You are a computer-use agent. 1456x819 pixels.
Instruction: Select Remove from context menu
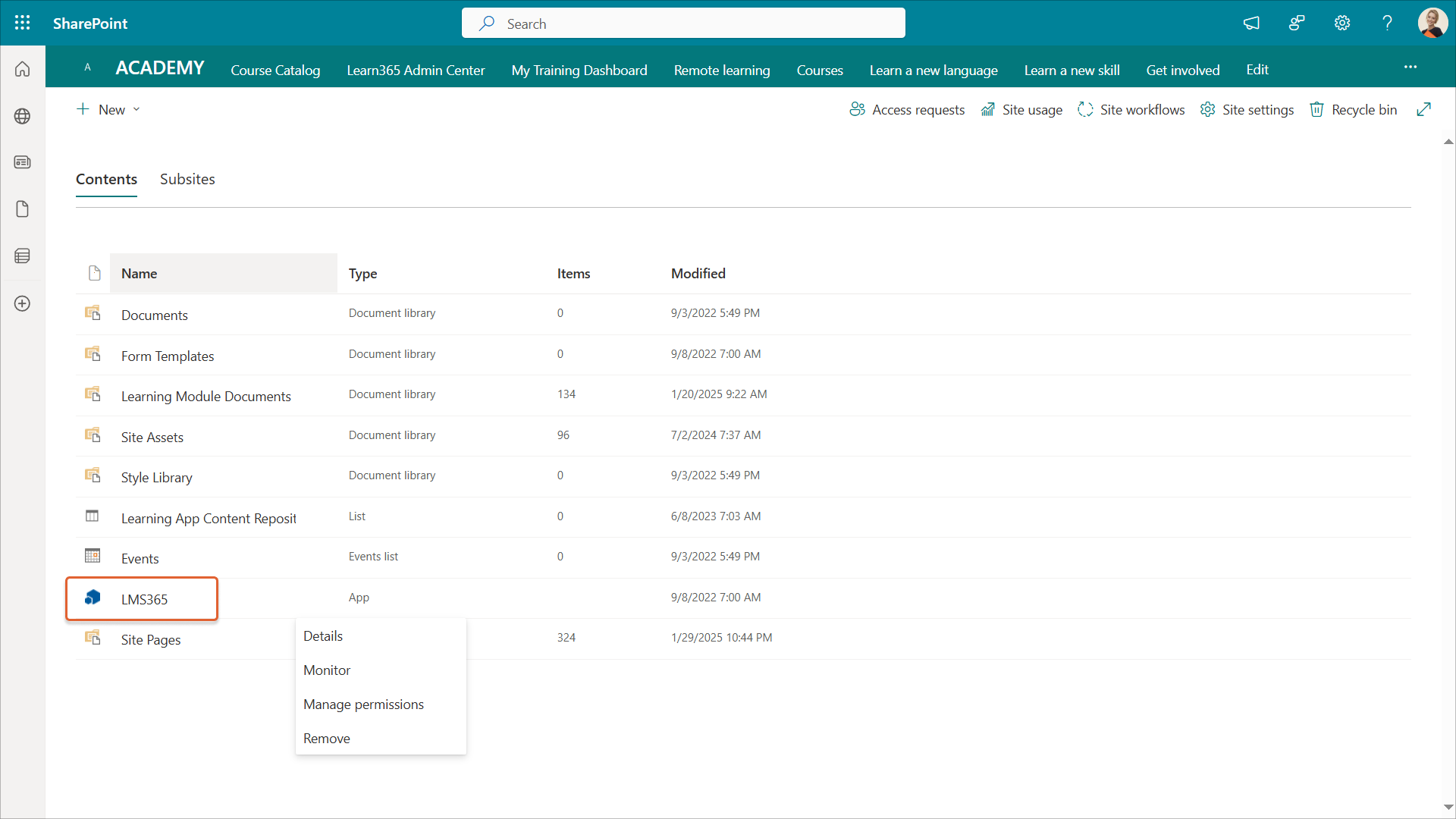(381, 738)
